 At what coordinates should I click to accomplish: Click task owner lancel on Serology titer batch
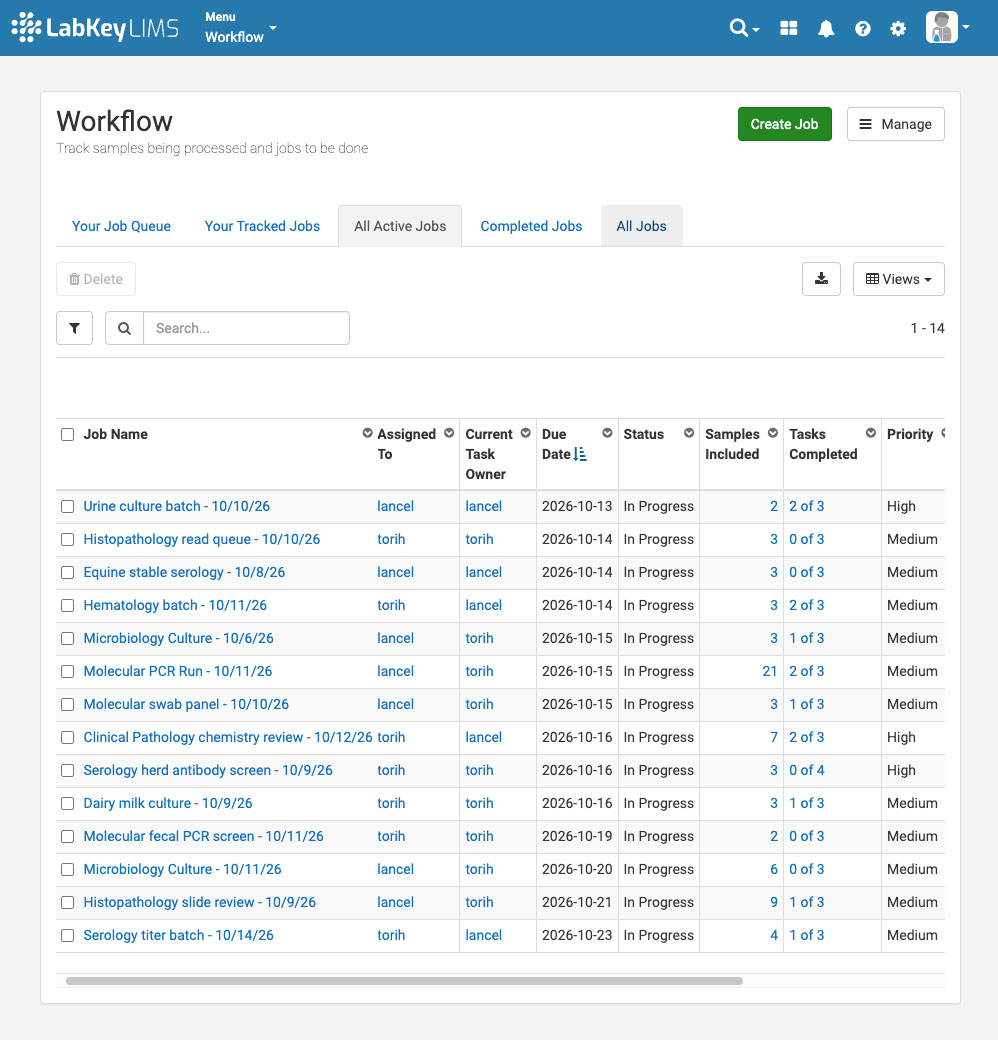coord(483,935)
